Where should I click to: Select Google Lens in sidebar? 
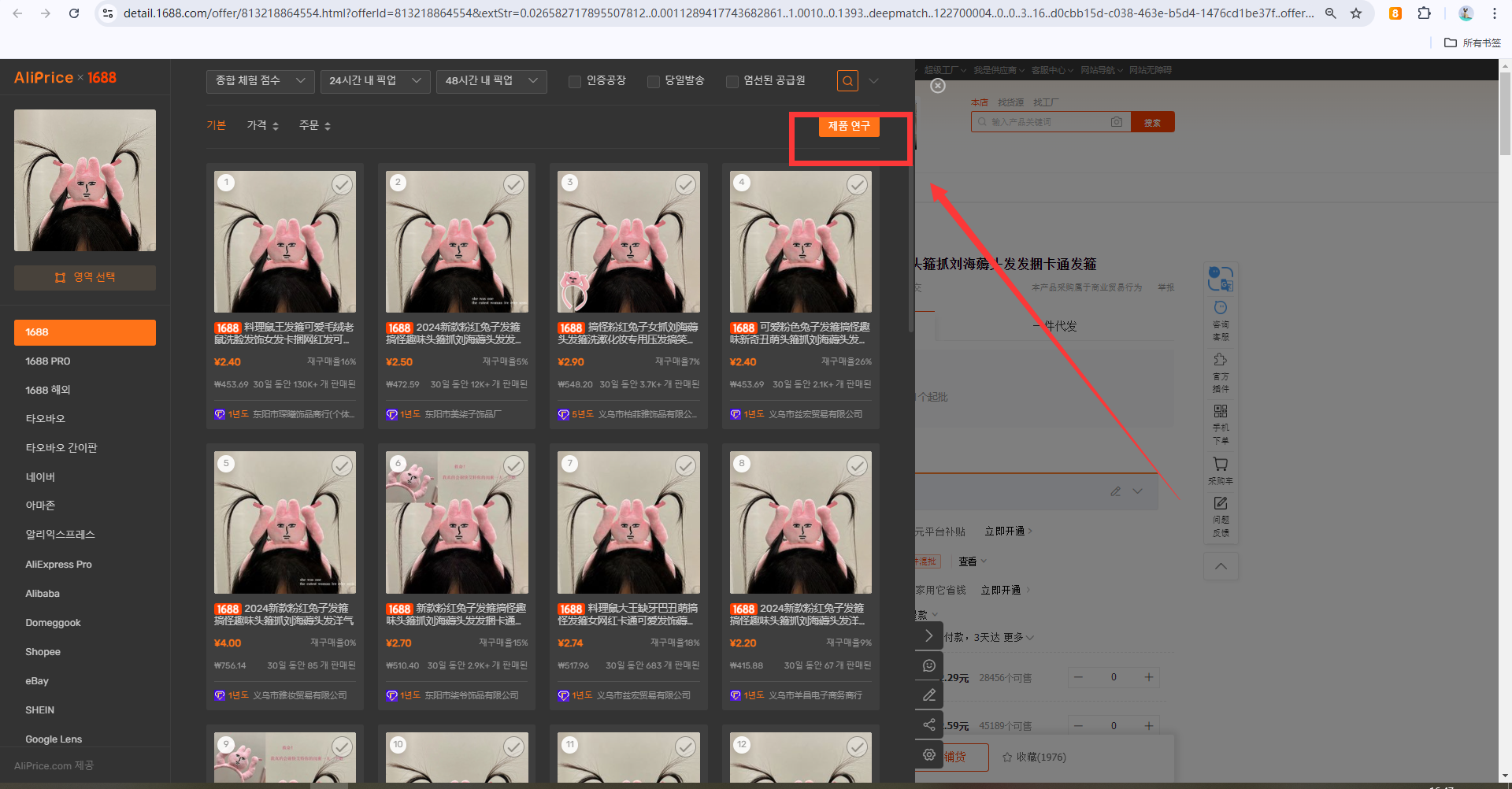click(x=54, y=739)
